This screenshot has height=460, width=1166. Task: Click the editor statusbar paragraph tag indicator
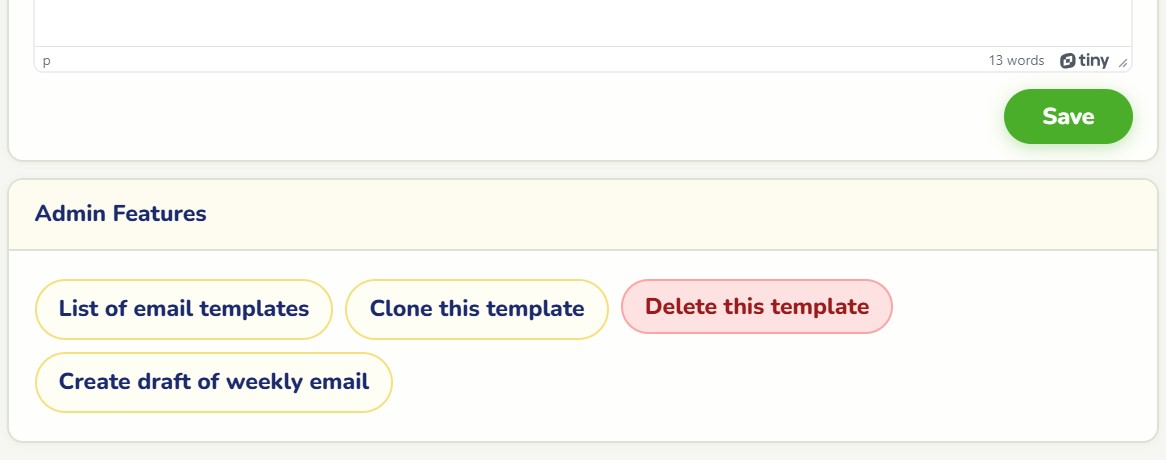tap(47, 61)
